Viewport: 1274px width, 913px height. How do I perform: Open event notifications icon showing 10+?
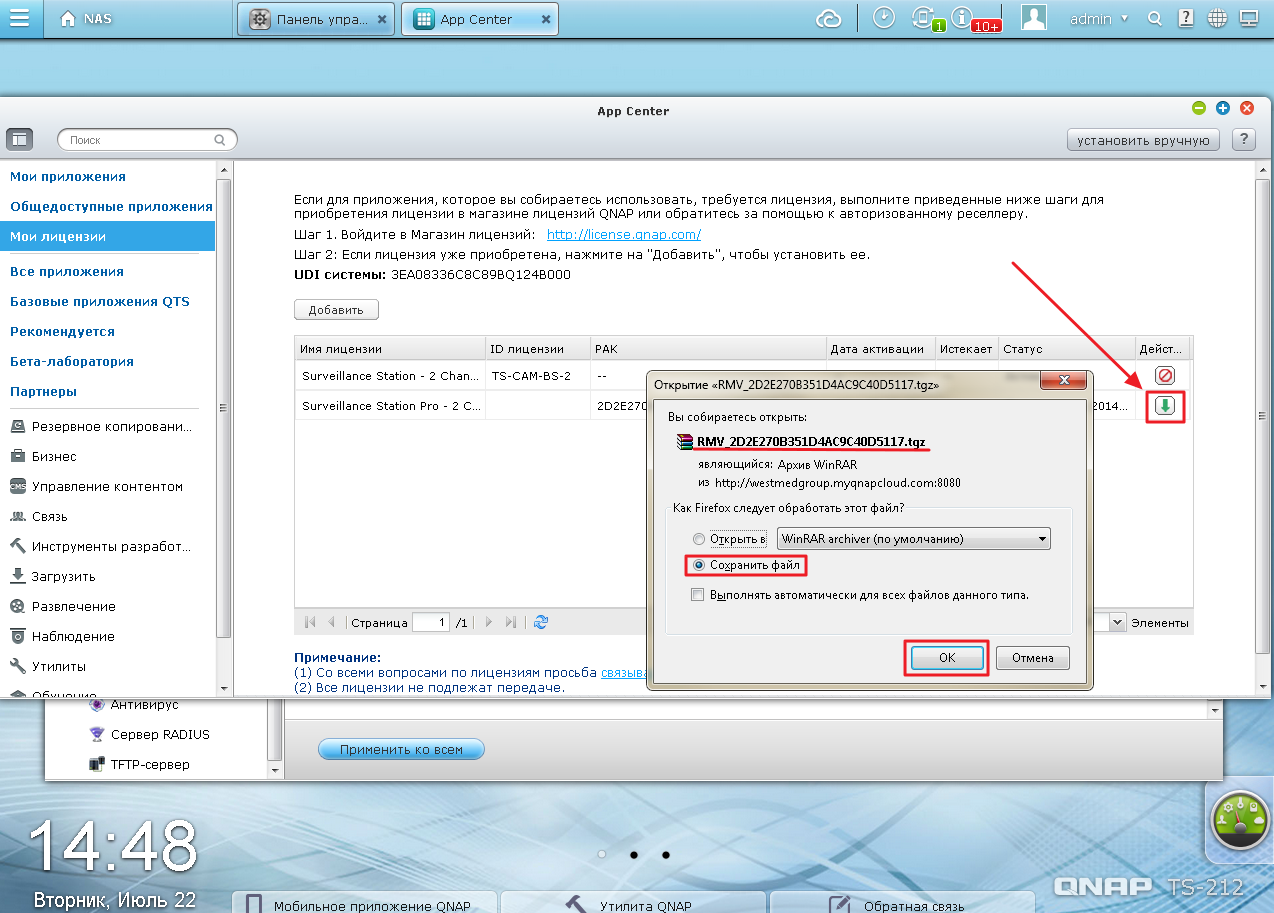tap(965, 18)
